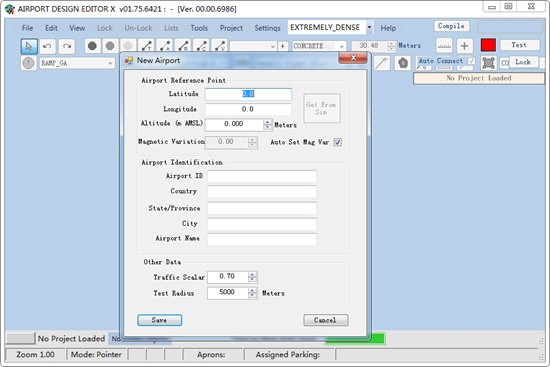Click Cancel in New Airport dialog
The height and width of the screenshot is (367, 550).
coord(326,320)
